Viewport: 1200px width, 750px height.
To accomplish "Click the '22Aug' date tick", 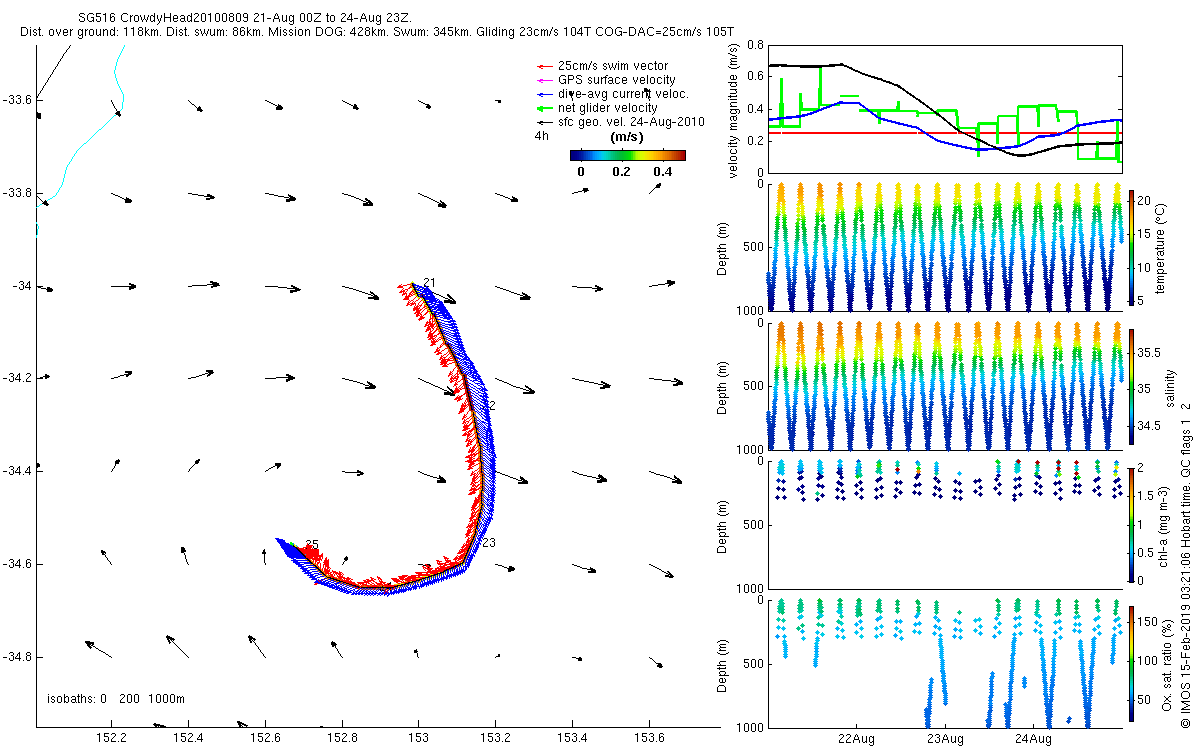I will point(857,739).
